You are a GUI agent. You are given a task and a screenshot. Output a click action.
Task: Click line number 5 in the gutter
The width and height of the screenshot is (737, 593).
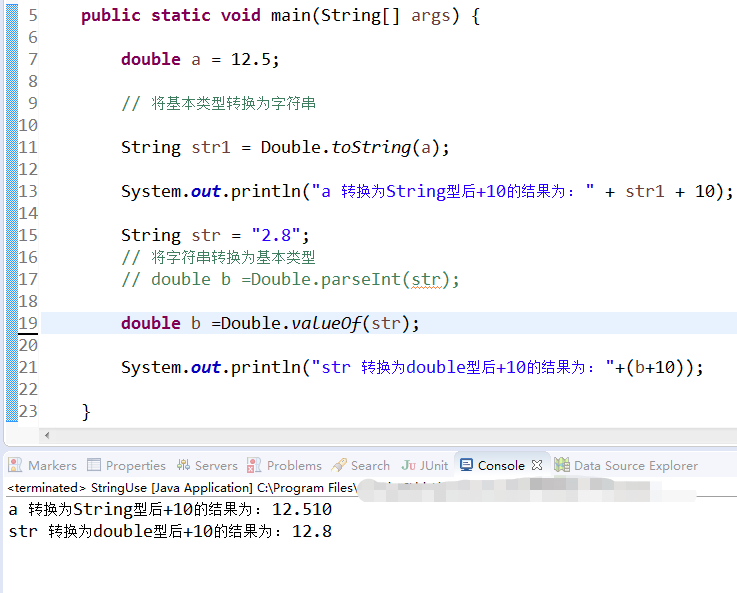32,16
